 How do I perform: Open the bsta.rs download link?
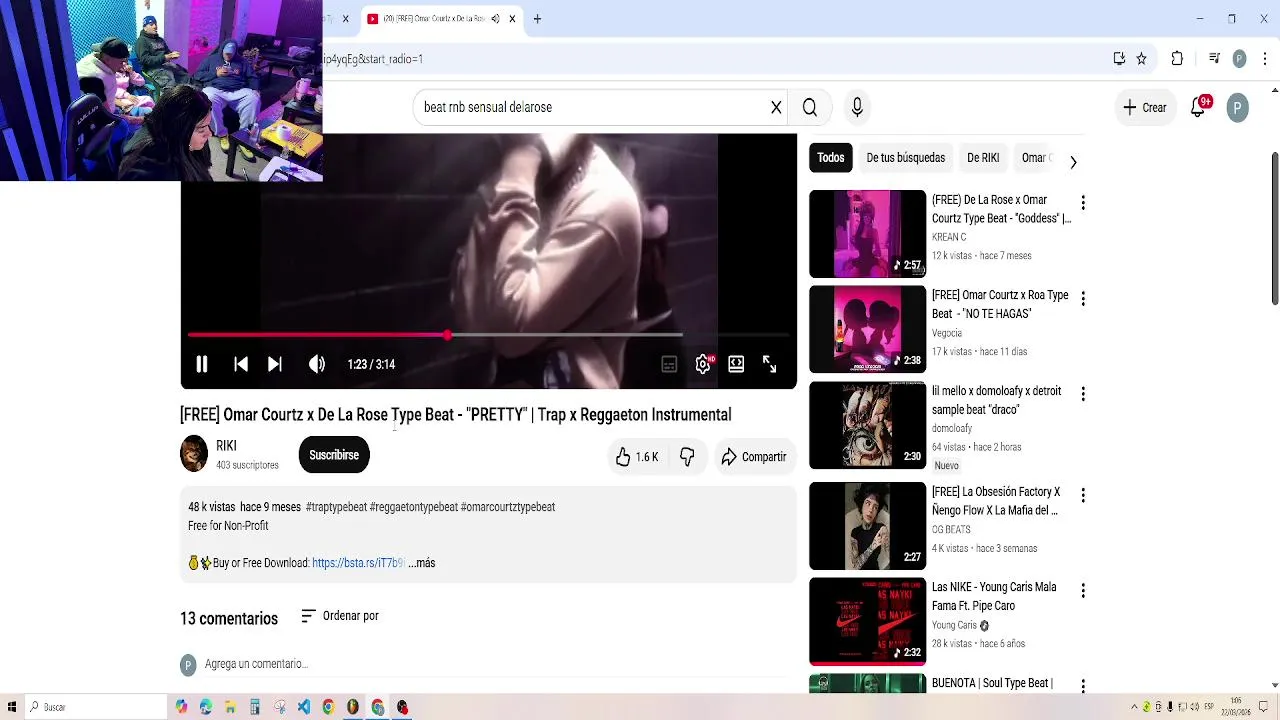click(x=358, y=563)
